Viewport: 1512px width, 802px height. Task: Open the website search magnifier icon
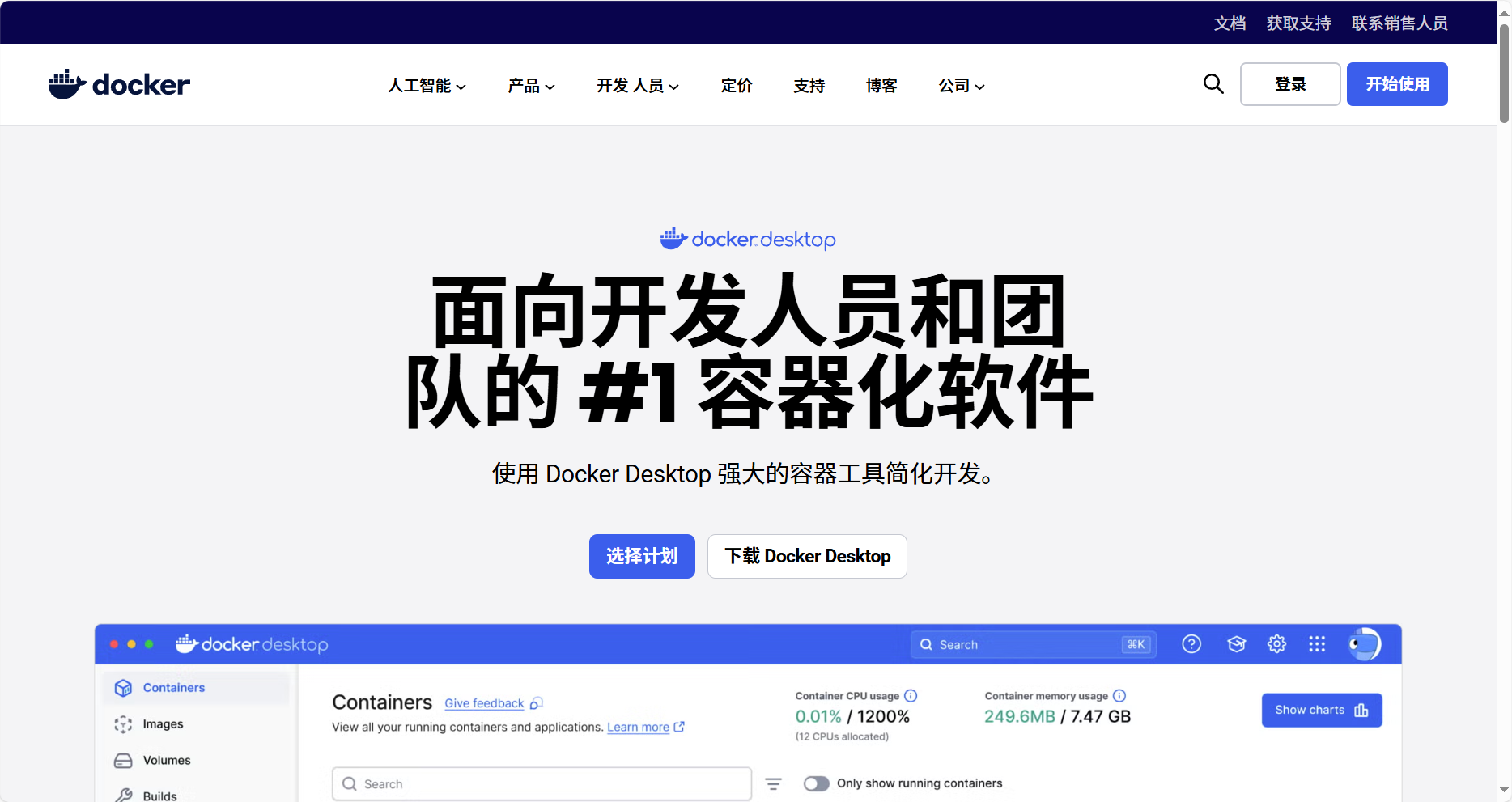(1213, 83)
